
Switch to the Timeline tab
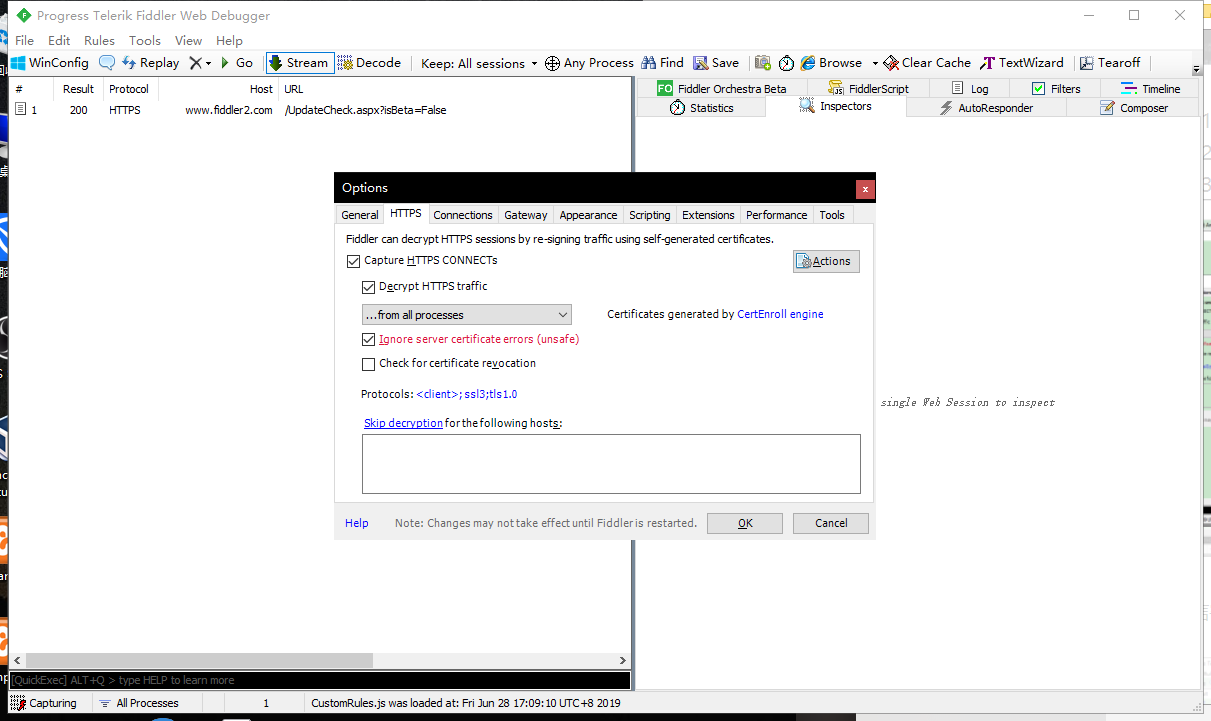click(1150, 88)
